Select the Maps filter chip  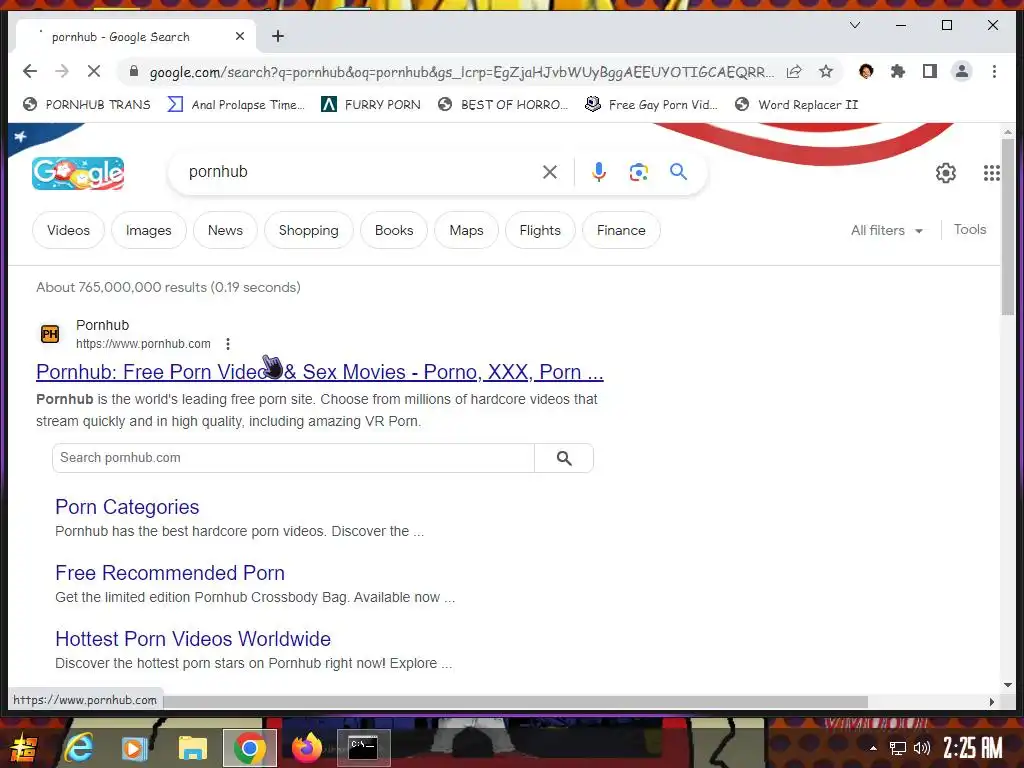pos(466,230)
